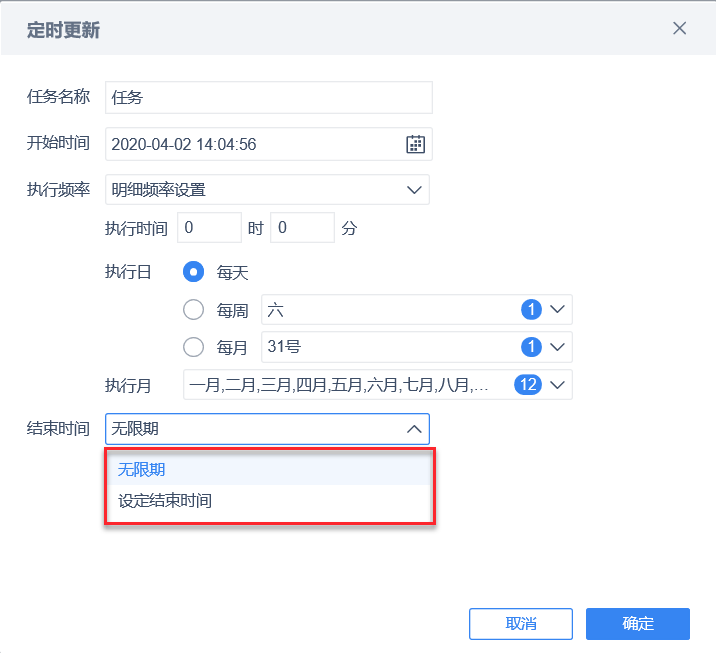Expand the 执行频率 dropdown arrow
Screen dimensions: 716x653
[x=414, y=190]
